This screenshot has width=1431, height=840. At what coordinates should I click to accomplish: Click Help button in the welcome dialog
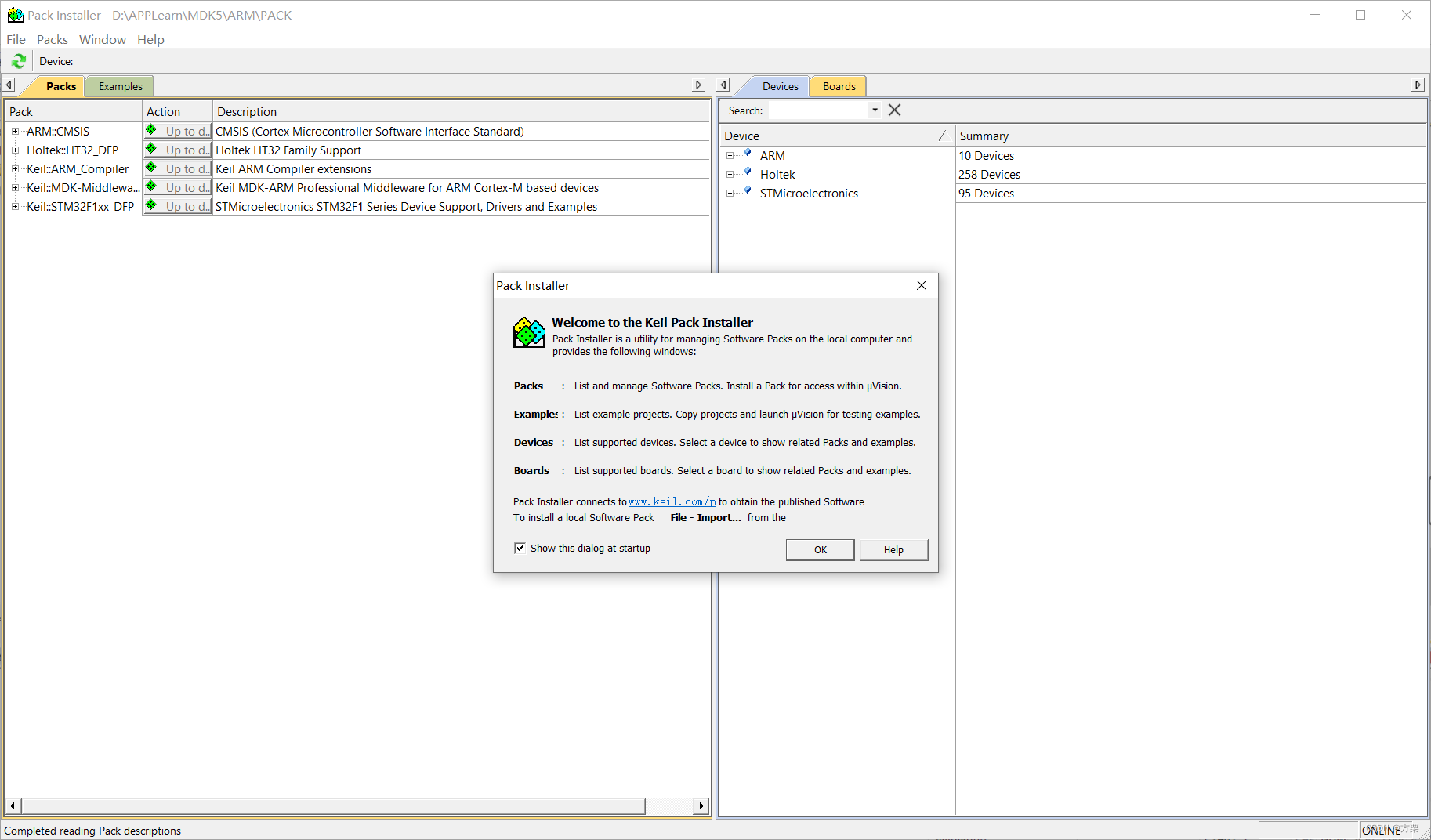coord(893,549)
